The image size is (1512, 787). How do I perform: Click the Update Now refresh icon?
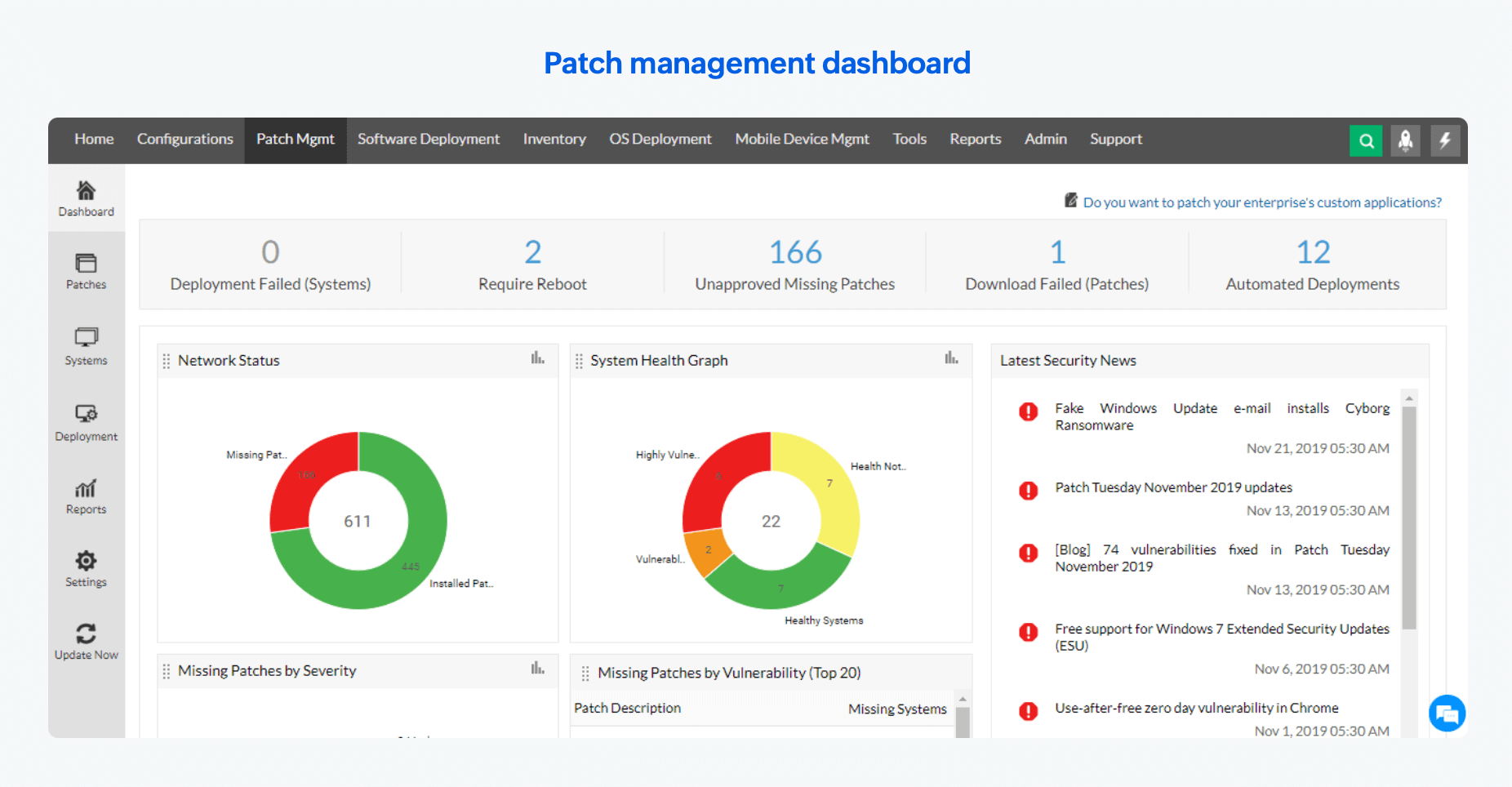tap(86, 634)
